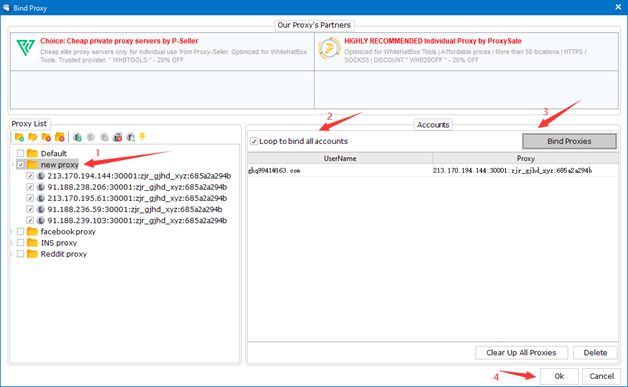Click the lightning bolt check proxy icon
The height and width of the screenshot is (387, 628).
tap(143, 137)
